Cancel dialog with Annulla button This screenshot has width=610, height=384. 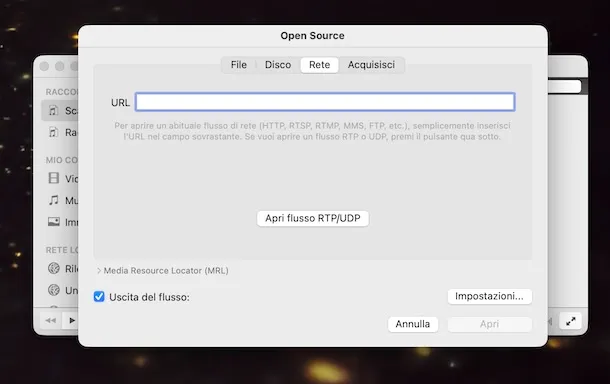pyautogui.click(x=413, y=324)
